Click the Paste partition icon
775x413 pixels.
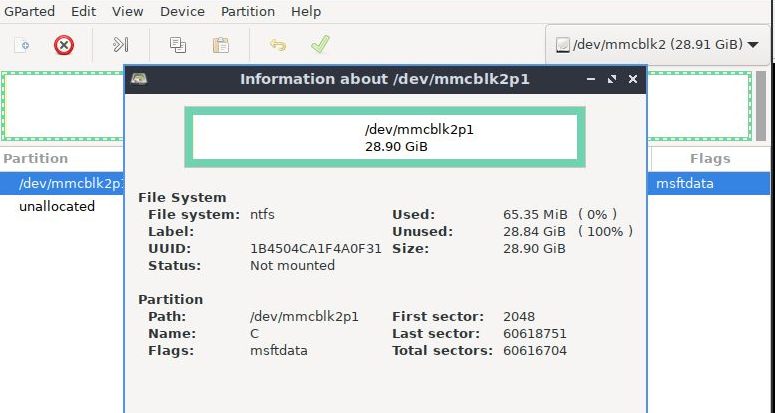tap(221, 45)
